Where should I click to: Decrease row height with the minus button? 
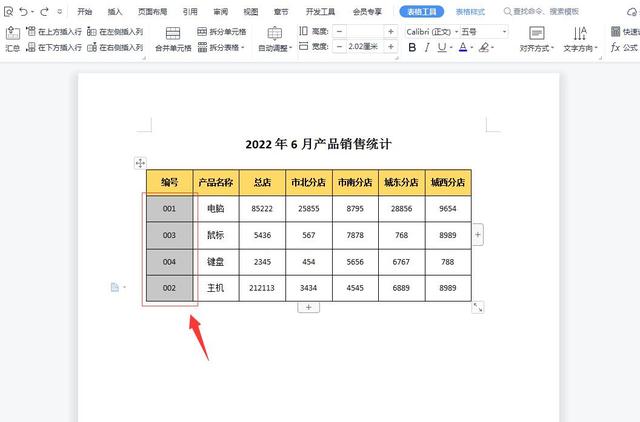pos(339,31)
